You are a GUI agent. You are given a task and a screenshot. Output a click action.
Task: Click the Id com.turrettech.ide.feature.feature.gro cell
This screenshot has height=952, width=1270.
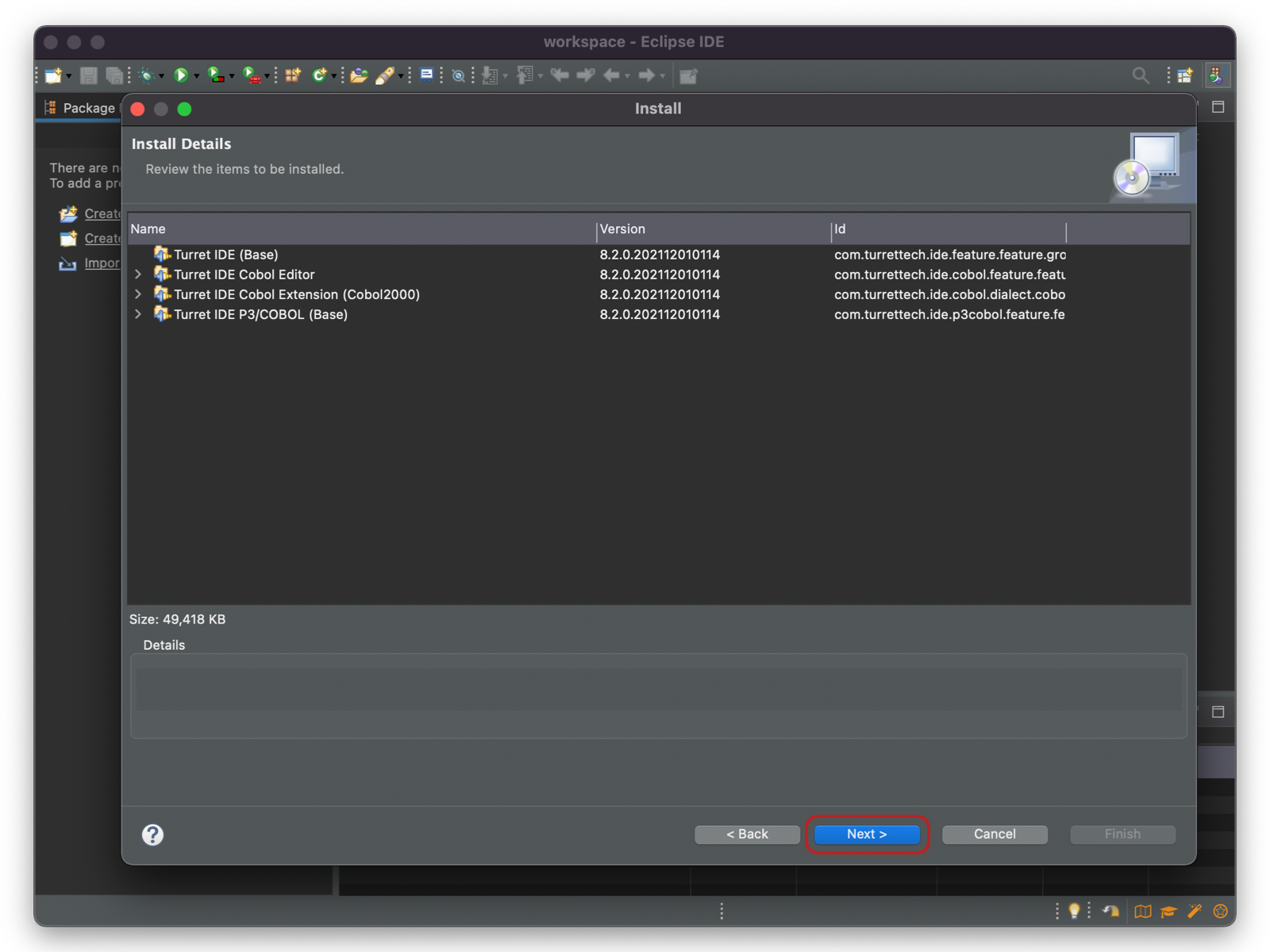click(x=949, y=255)
